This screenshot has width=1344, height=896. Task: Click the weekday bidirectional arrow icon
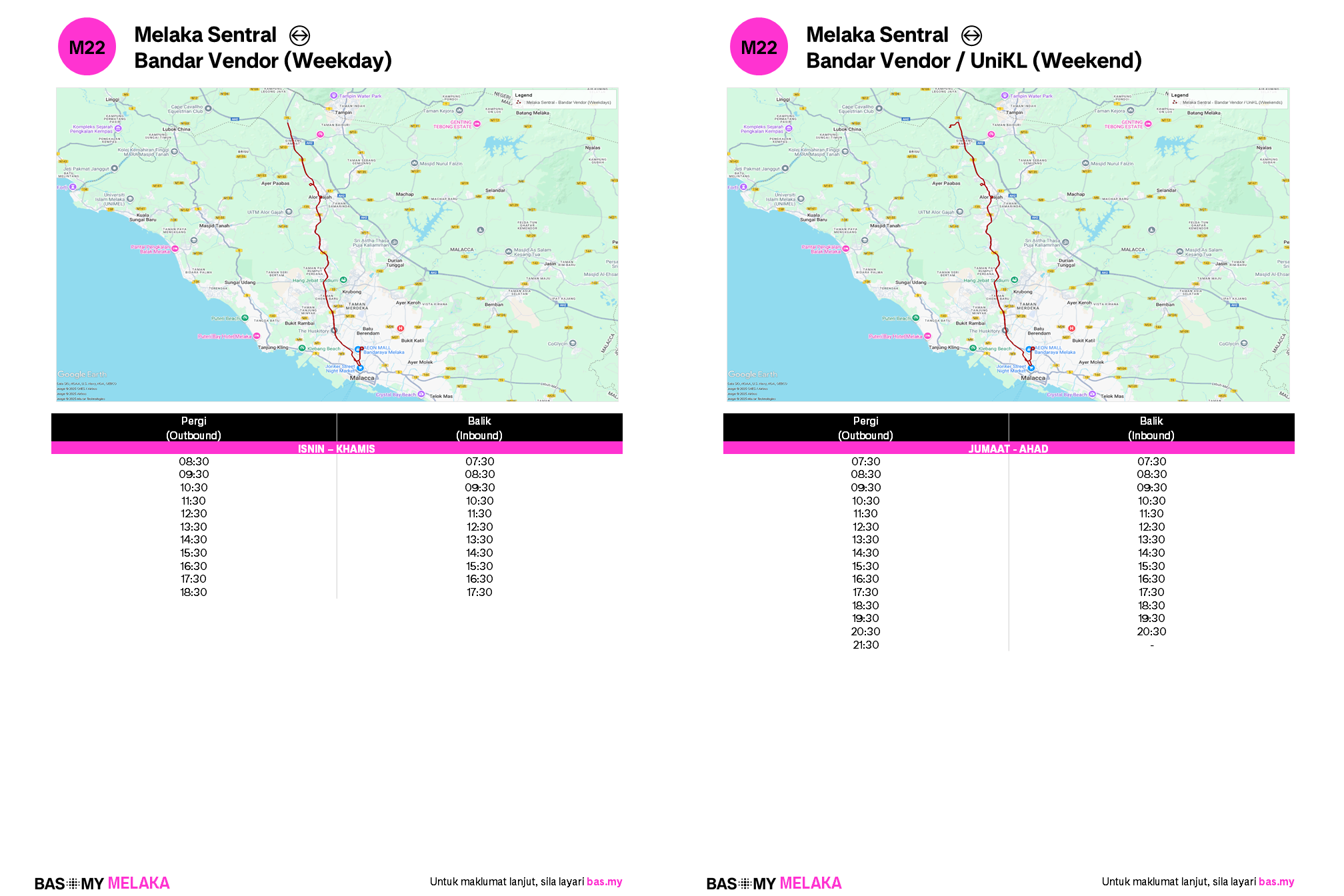click(x=300, y=35)
